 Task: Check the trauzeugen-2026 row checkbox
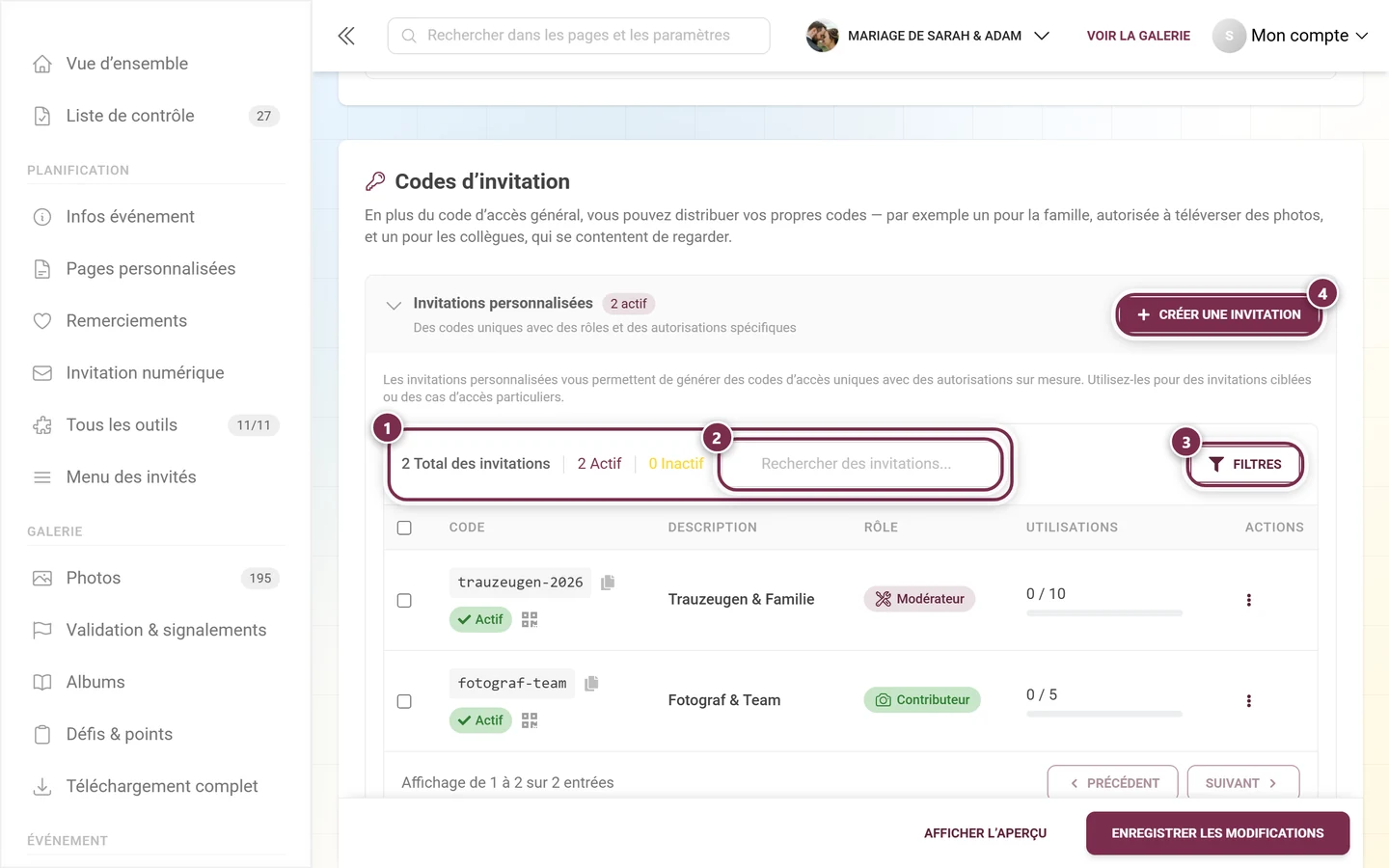tap(404, 600)
